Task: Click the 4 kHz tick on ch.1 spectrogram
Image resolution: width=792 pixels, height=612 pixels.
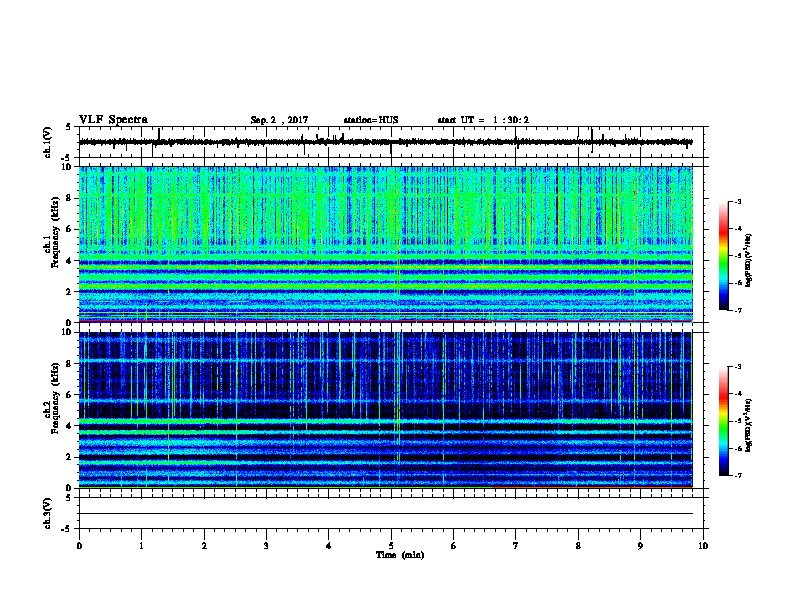Action: click(70, 261)
